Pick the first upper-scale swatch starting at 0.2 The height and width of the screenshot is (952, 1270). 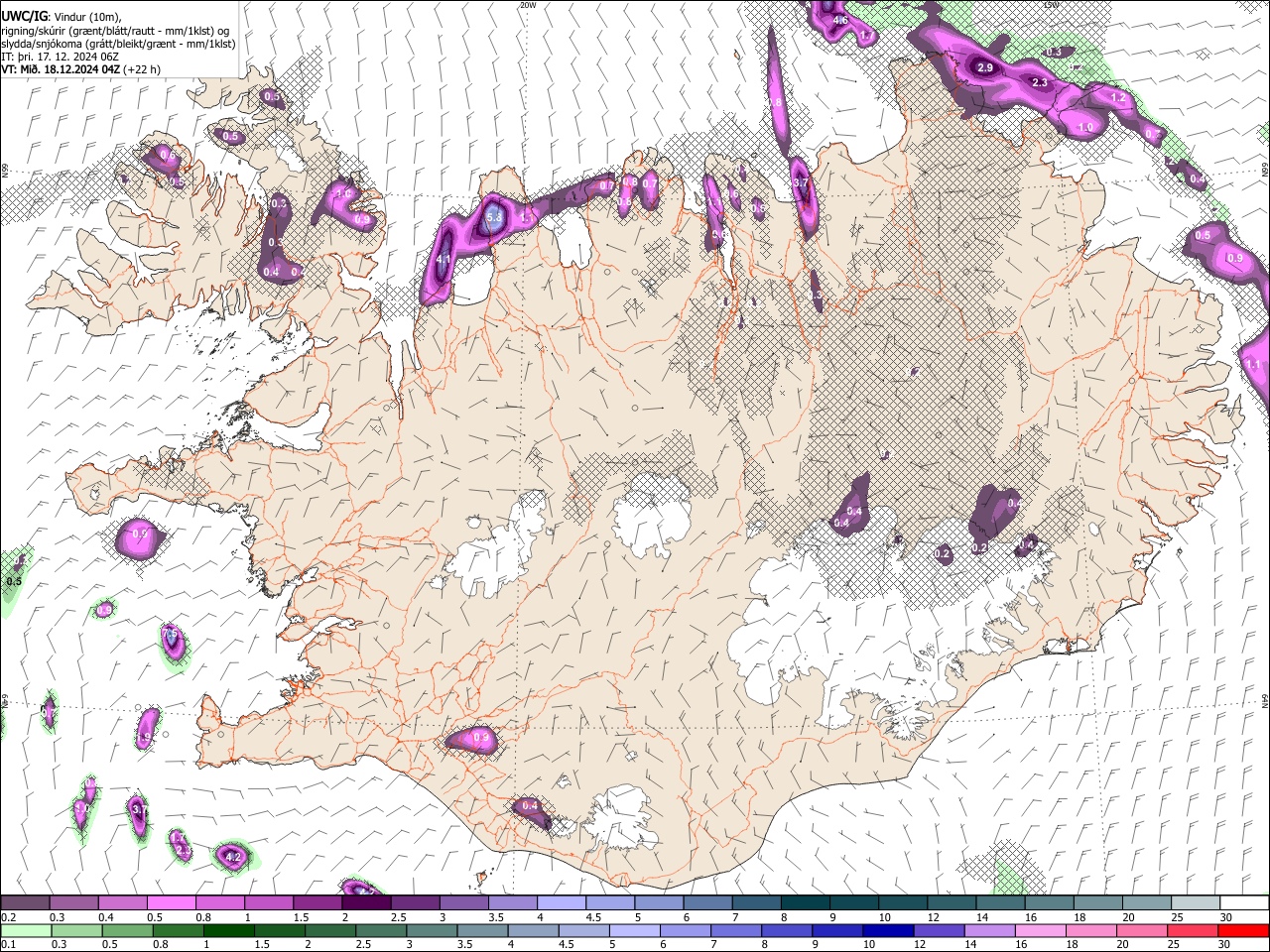click(x=25, y=903)
